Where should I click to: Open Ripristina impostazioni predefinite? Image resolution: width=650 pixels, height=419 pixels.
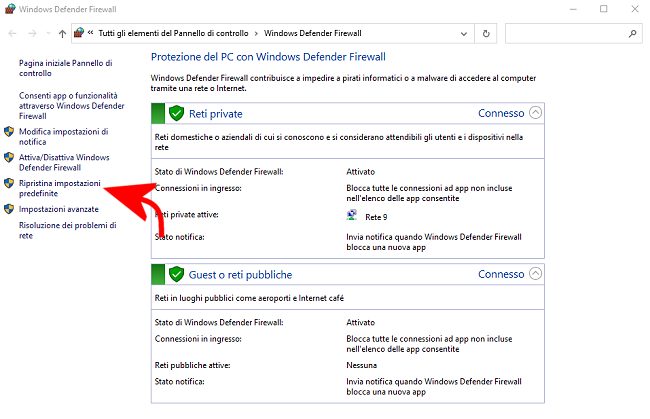tap(60, 188)
